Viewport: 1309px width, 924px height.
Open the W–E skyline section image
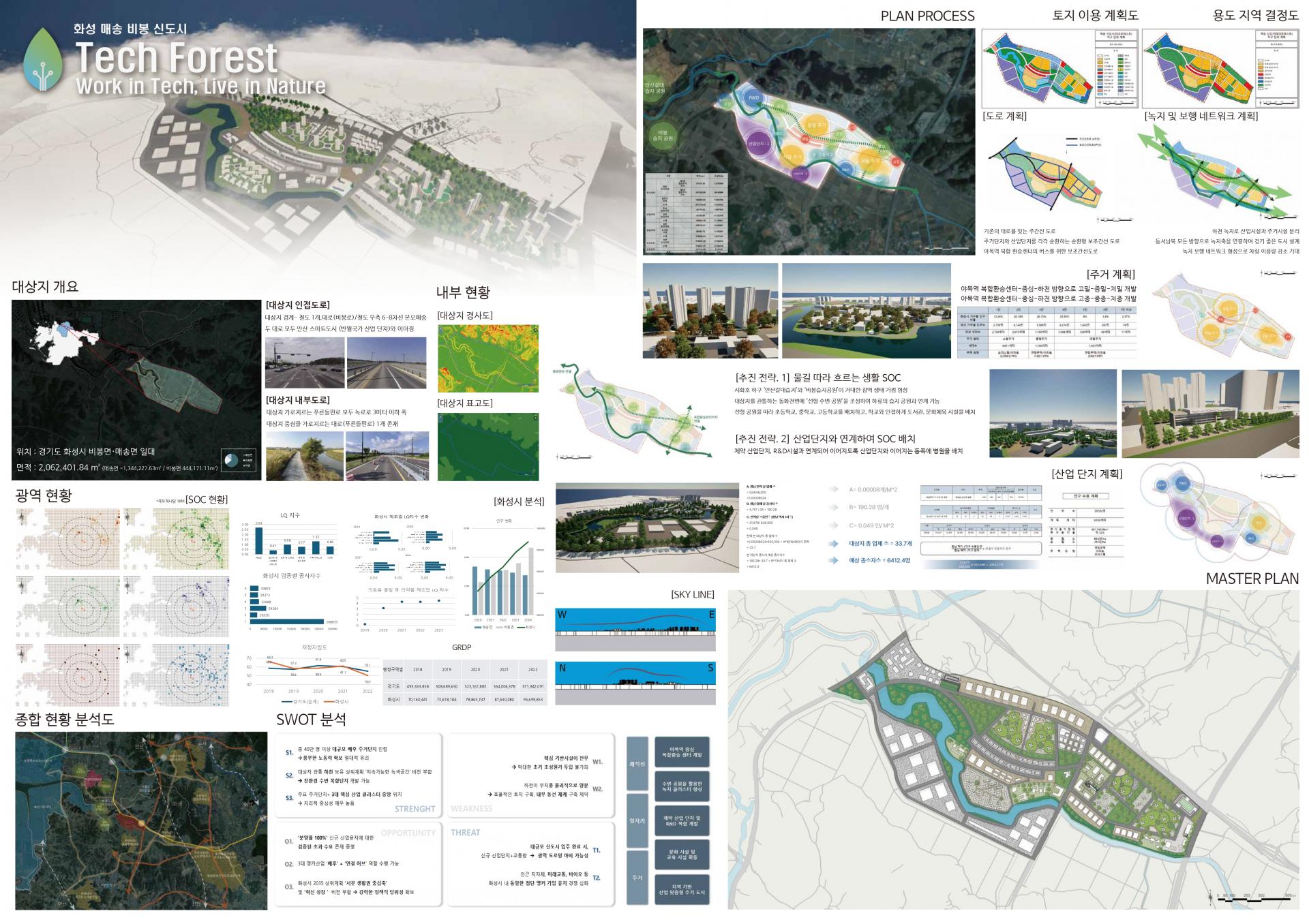tap(635, 630)
